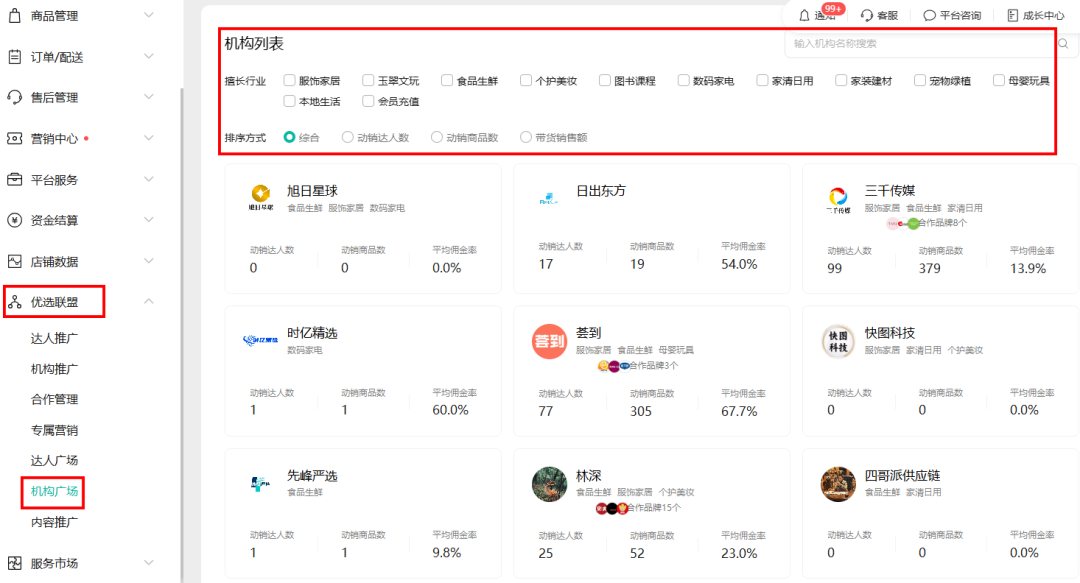Click the 旭日星球 logo icon
The width and height of the screenshot is (1080, 583).
260,198
